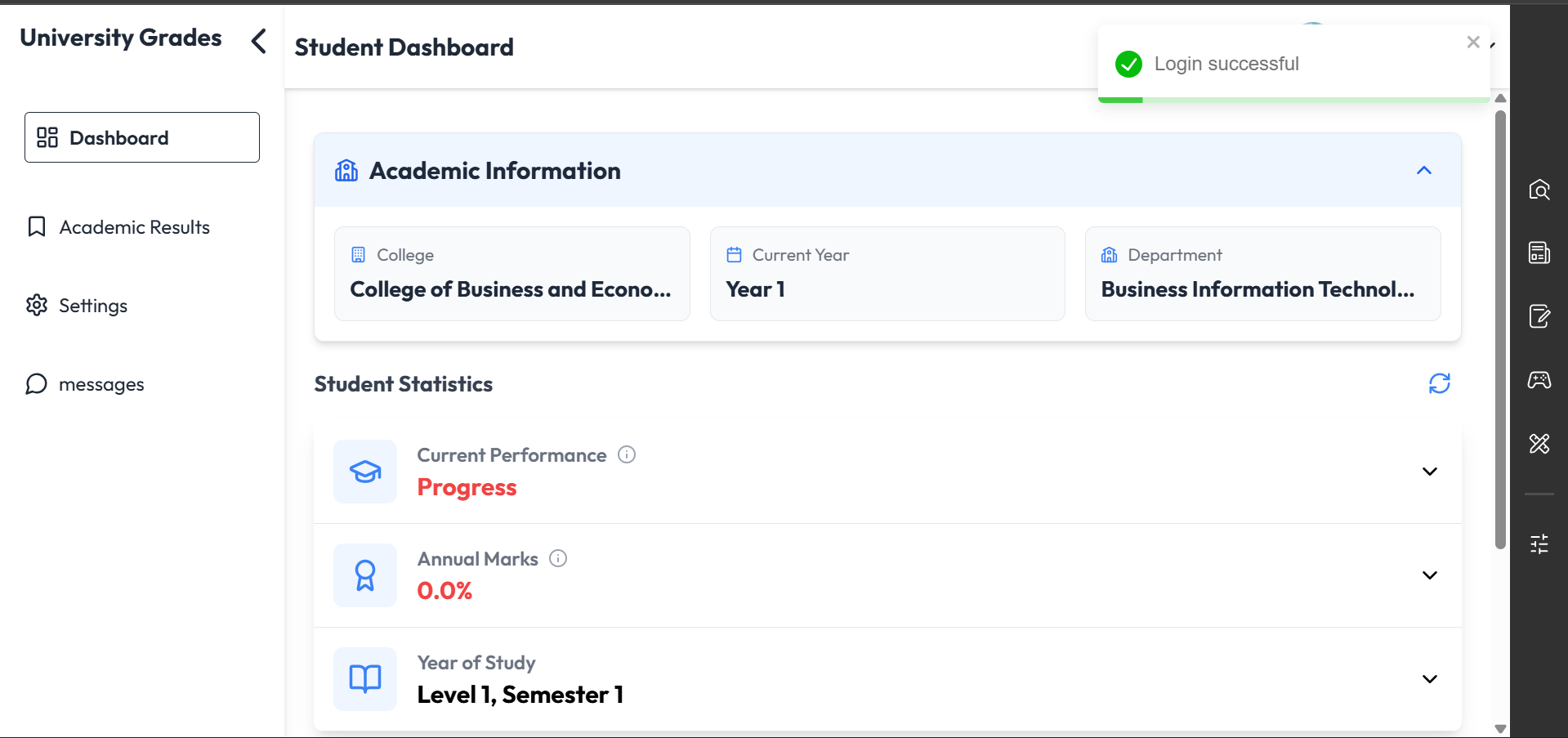The image size is (1568, 738).
Task: Open the Dashboard menu item
Action: coord(142,137)
